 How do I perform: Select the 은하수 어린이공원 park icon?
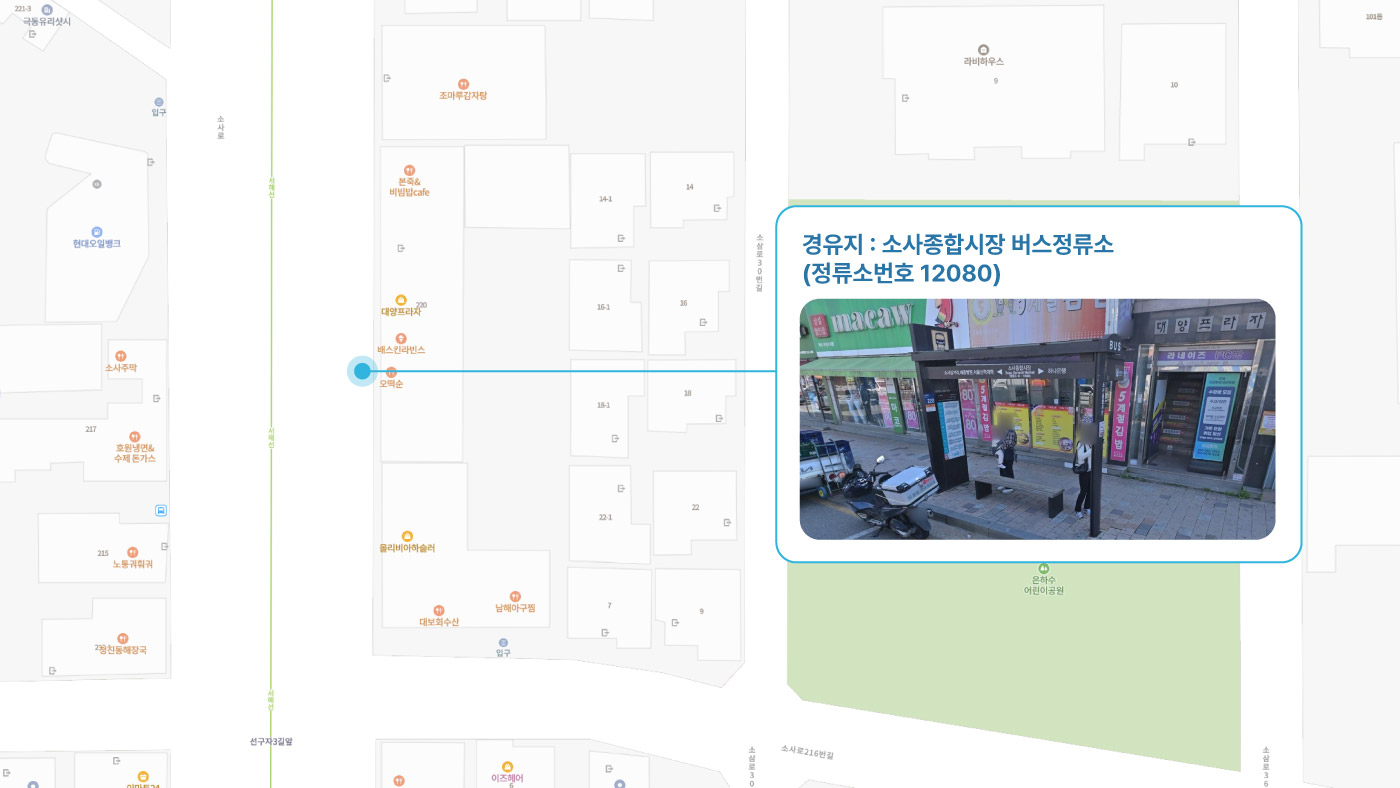pos(1044,568)
